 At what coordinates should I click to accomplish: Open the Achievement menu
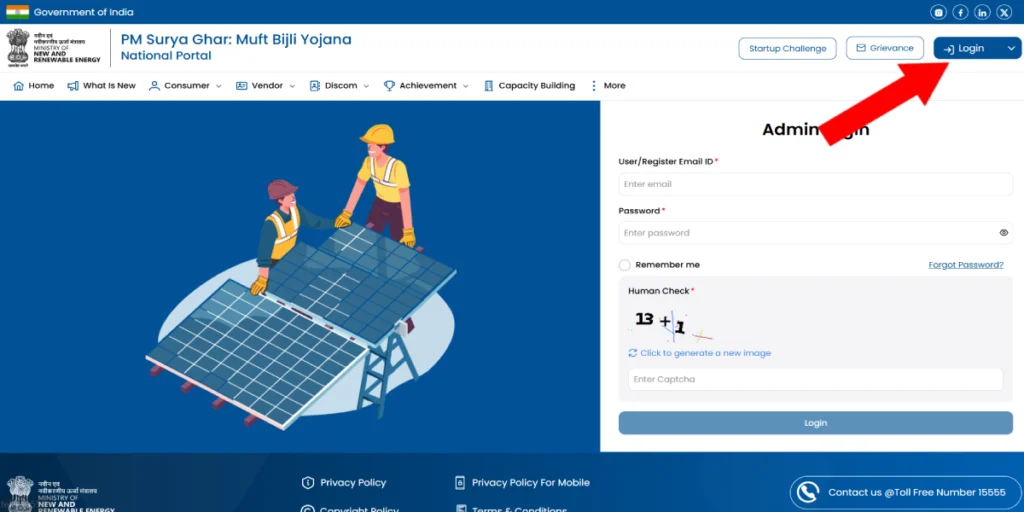click(426, 86)
